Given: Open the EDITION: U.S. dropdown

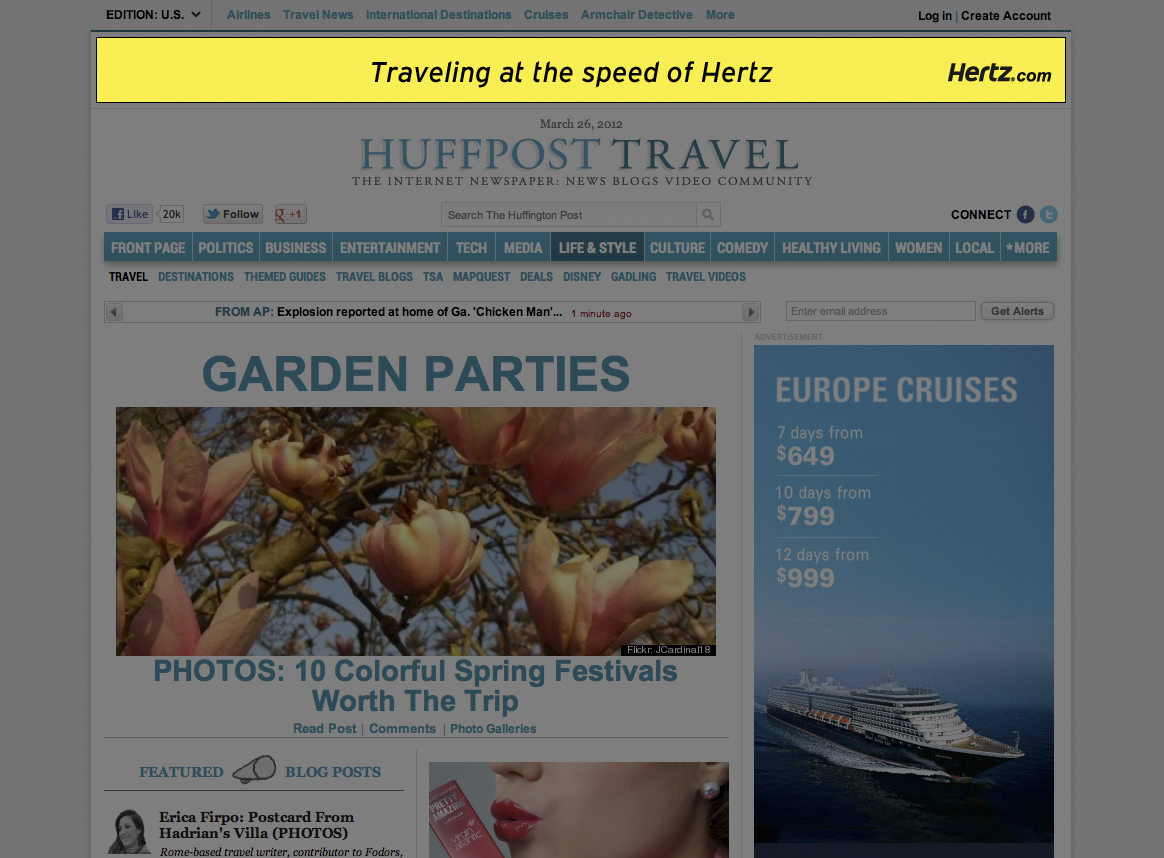Looking at the screenshot, I should [153, 15].
